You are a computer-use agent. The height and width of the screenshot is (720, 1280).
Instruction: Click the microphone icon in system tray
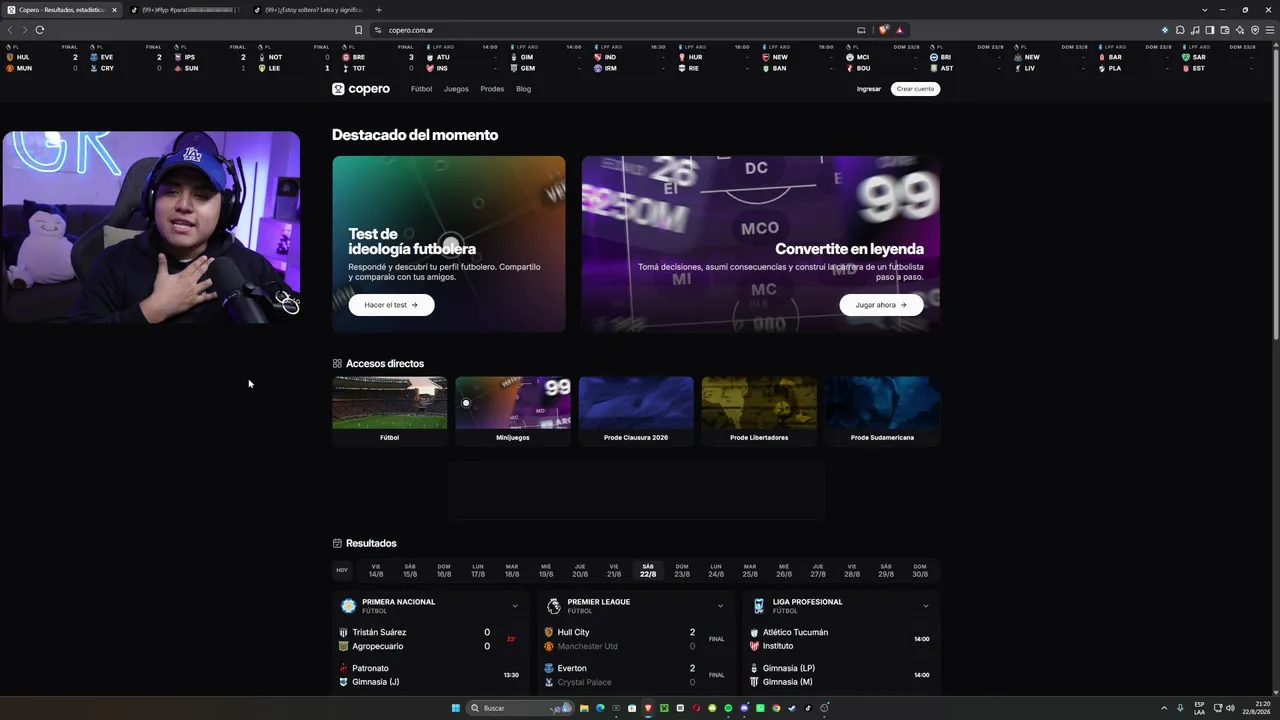tap(1180, 708)
